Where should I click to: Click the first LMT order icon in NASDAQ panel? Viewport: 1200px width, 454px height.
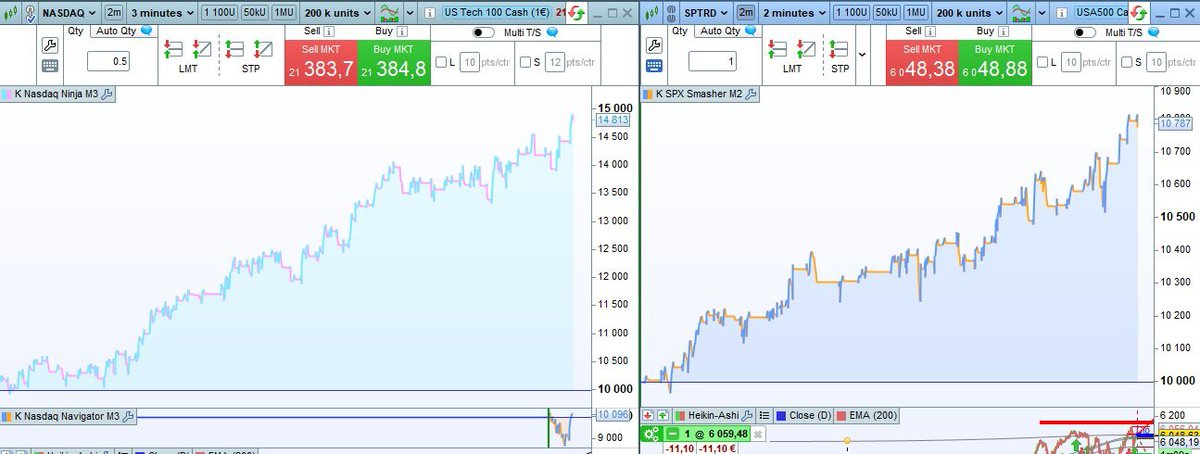(174, 49)
